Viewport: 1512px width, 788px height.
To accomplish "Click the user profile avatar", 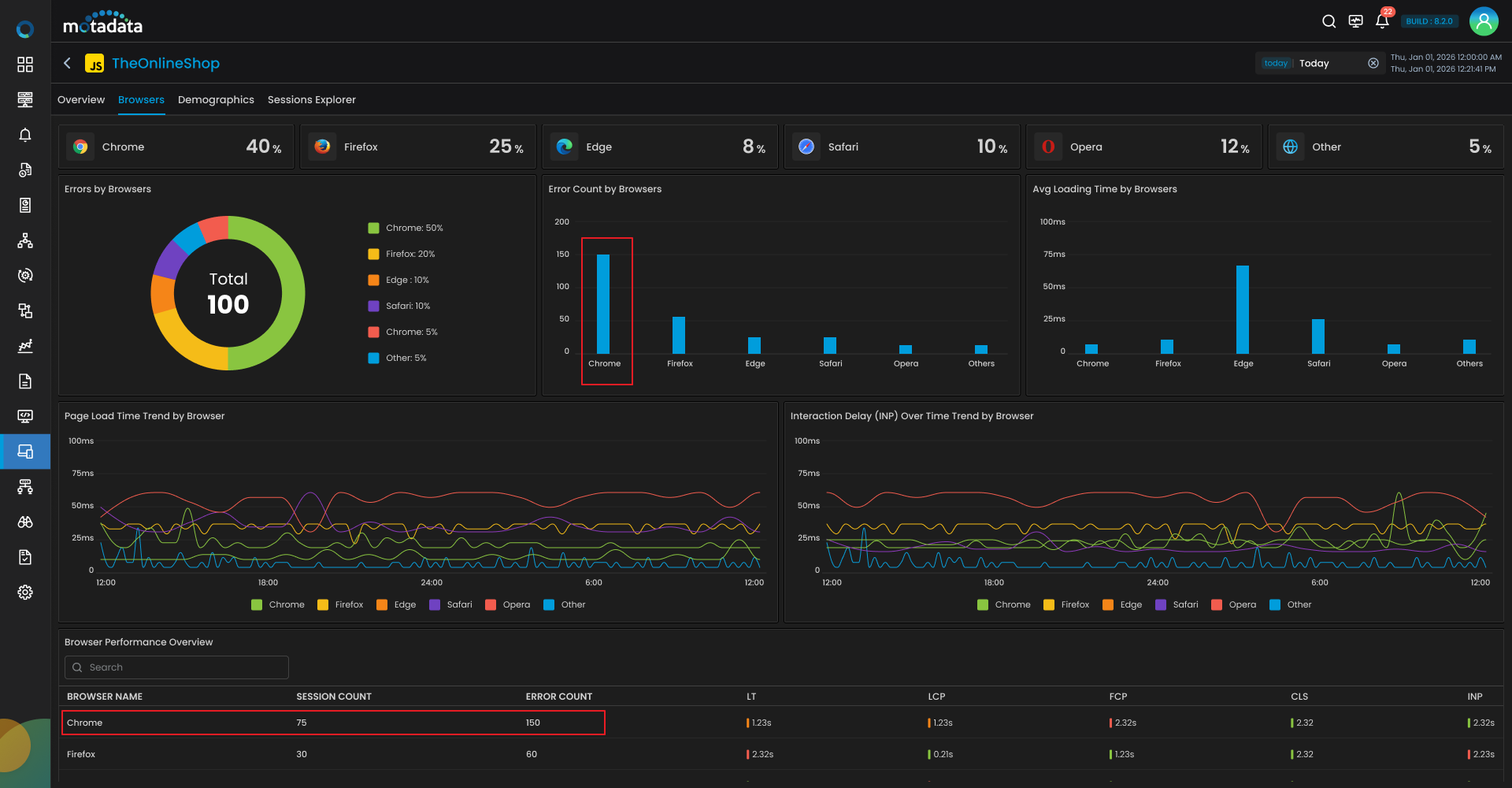I will 1484,21.
